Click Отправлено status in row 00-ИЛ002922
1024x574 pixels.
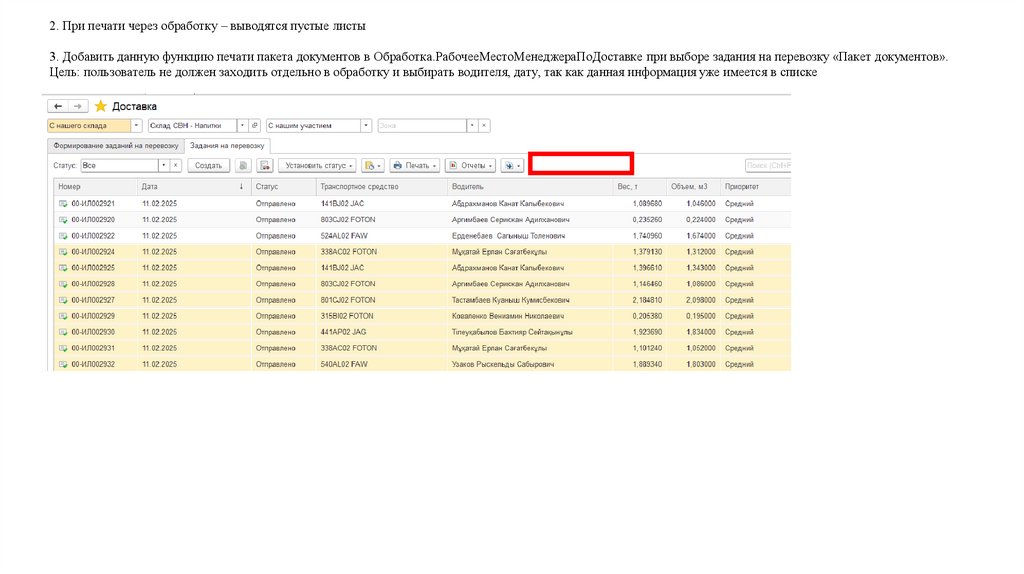[275, 236]
